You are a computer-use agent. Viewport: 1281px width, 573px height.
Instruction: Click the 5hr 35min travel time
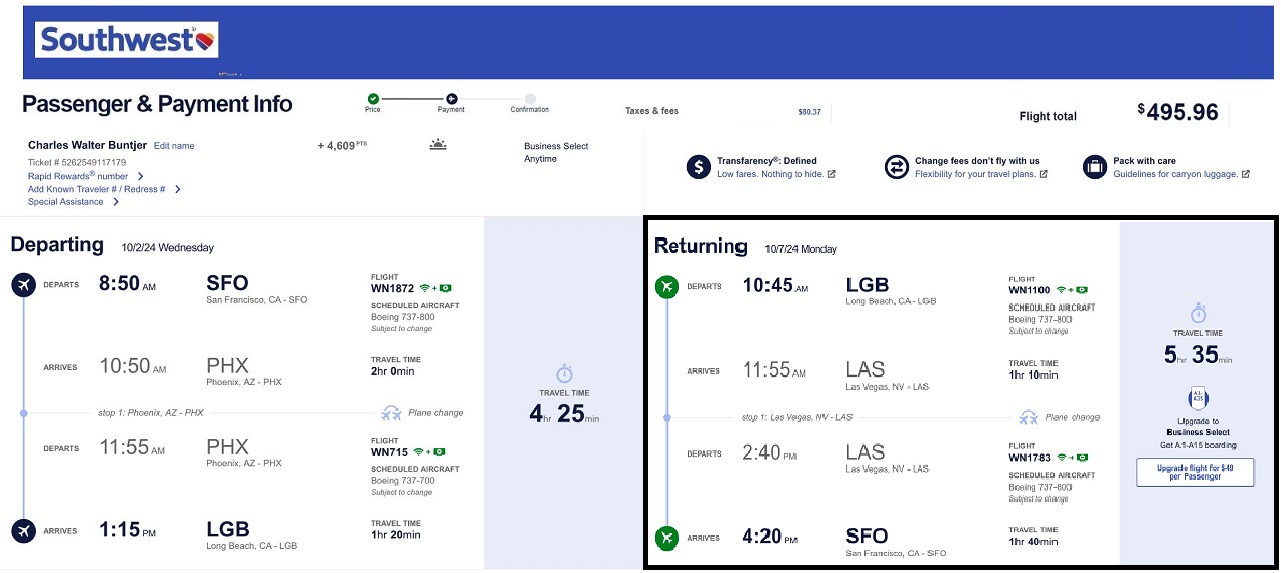(1198, 354)
